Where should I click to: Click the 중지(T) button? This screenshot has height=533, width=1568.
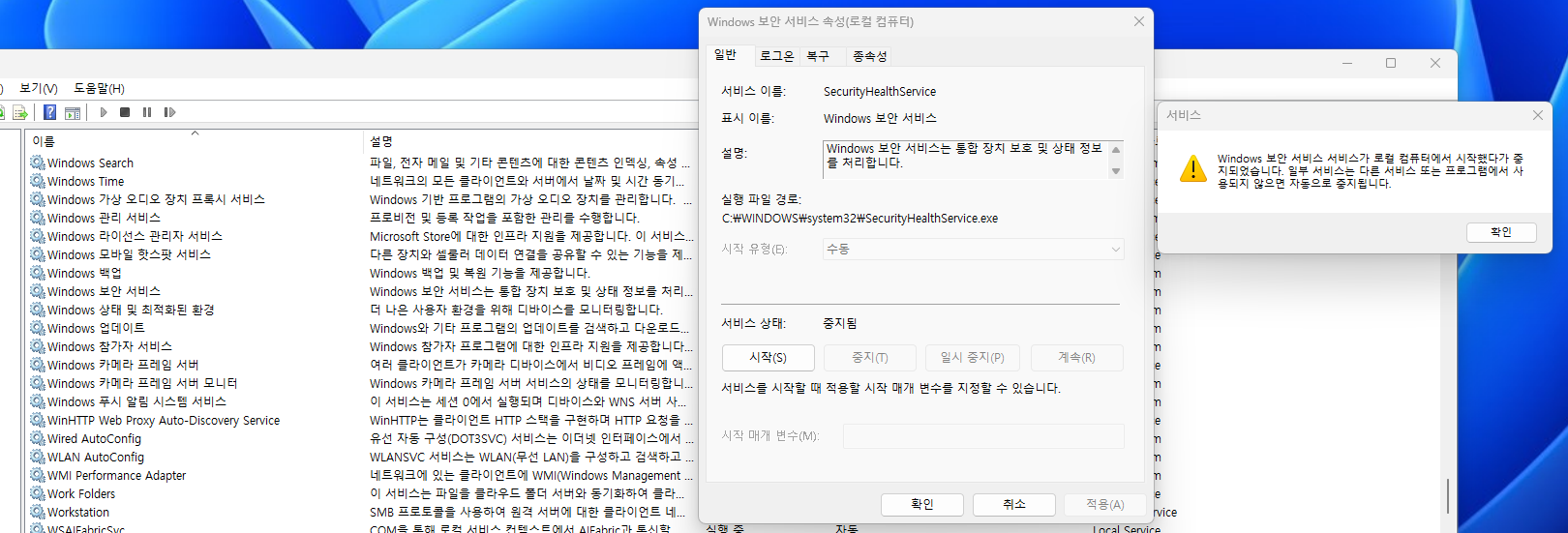click(x=870, y=358)
